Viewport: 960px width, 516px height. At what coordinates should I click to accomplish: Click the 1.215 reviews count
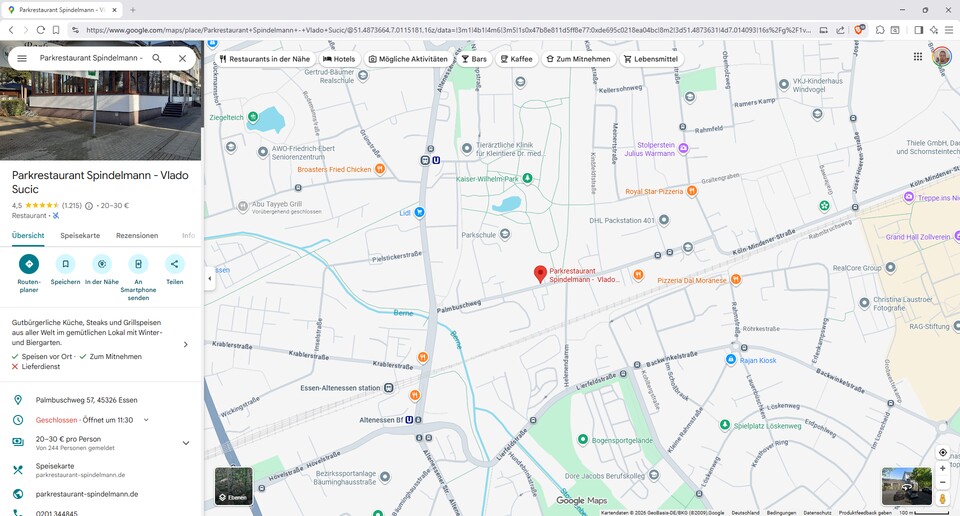point(72,206)
